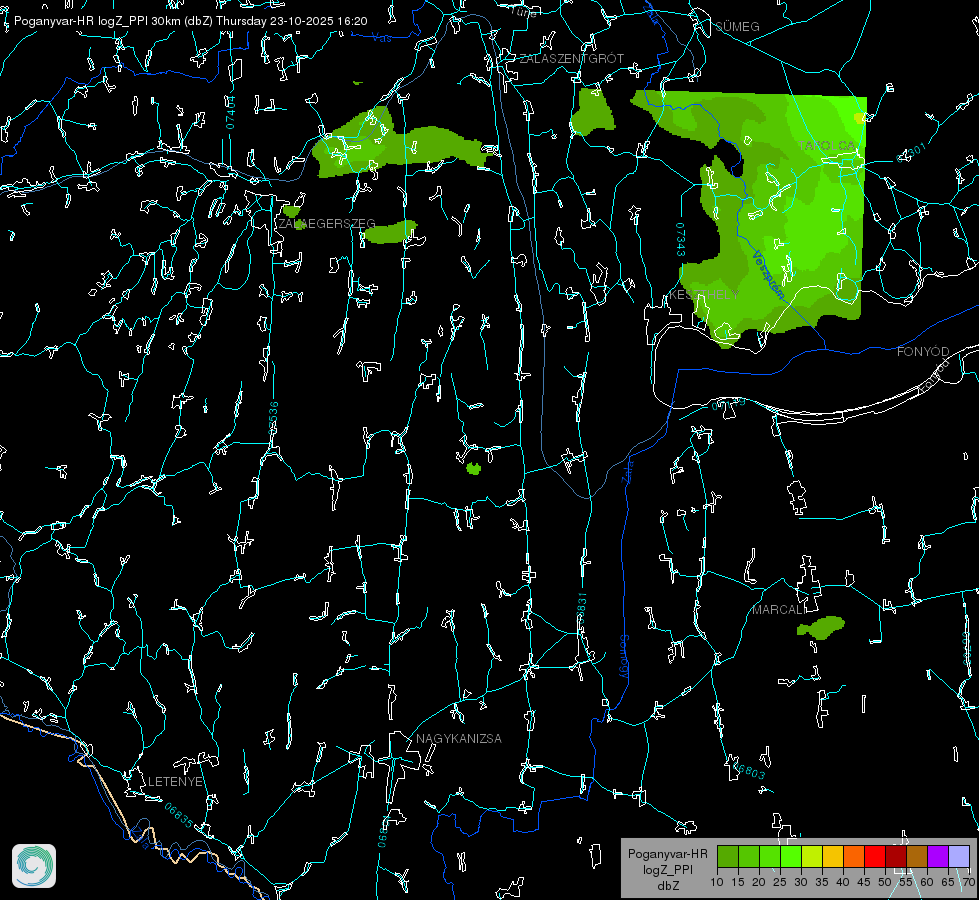Click the legend scale value 10
979x900 pixels.
coord(717,882)
